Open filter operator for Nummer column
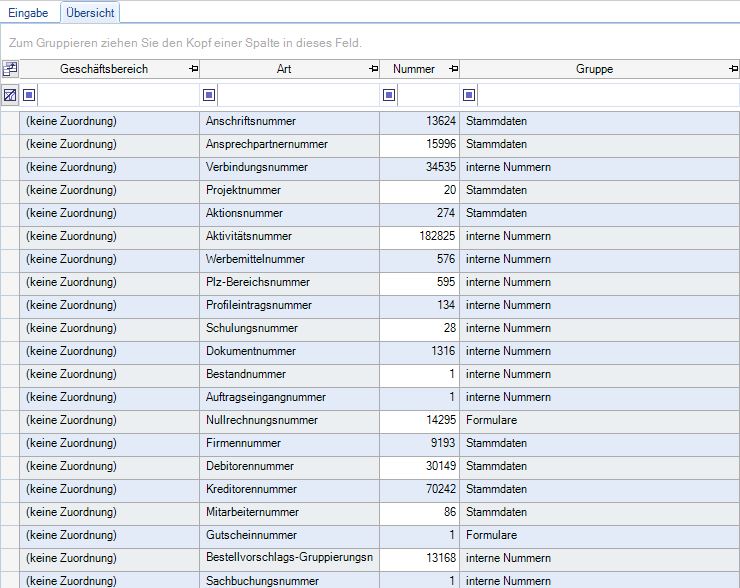The image size is (740, 588). point(389,95)
